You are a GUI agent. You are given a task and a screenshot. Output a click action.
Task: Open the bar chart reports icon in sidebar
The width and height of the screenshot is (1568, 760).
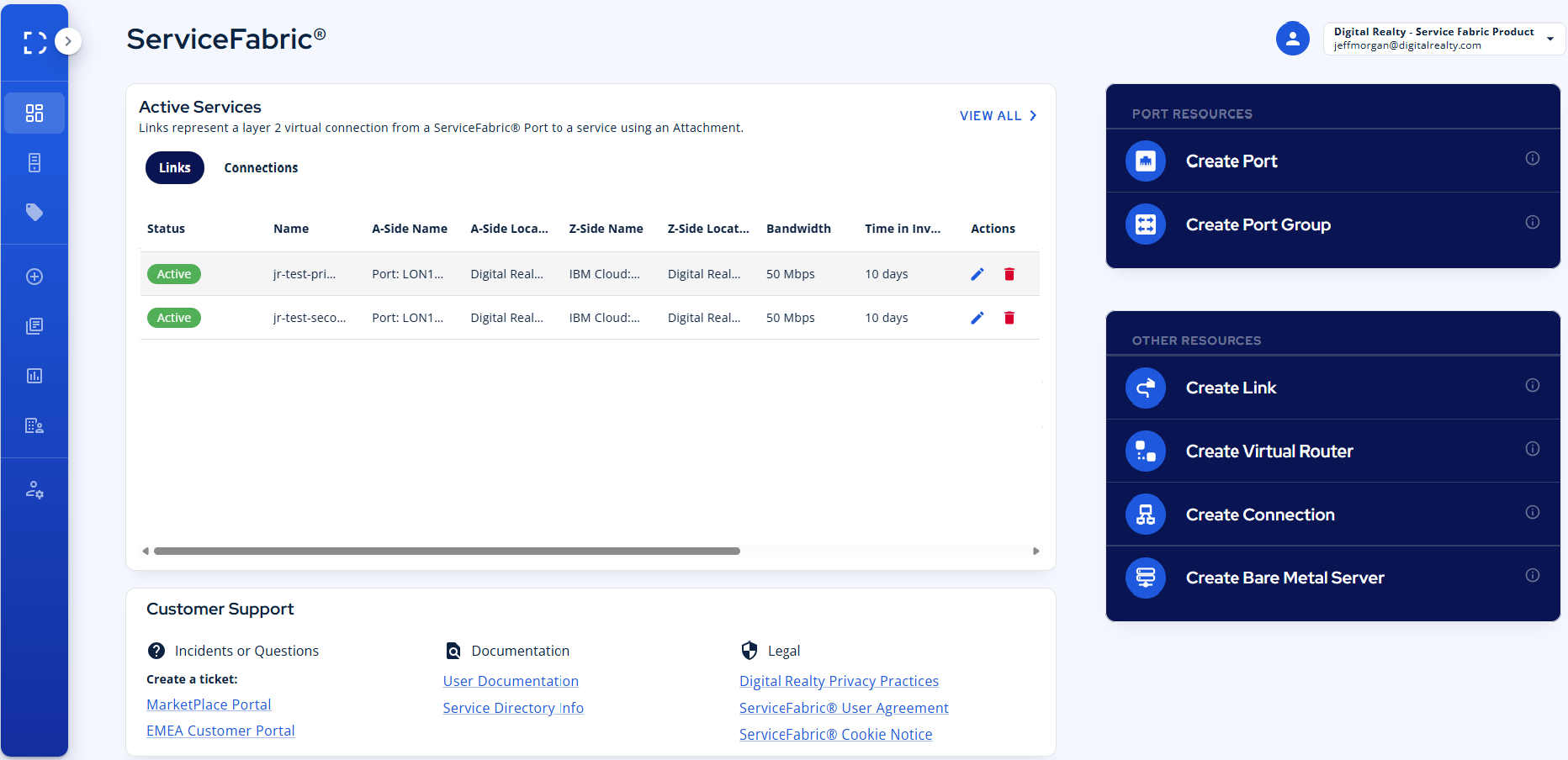click(x=34, y=376)
